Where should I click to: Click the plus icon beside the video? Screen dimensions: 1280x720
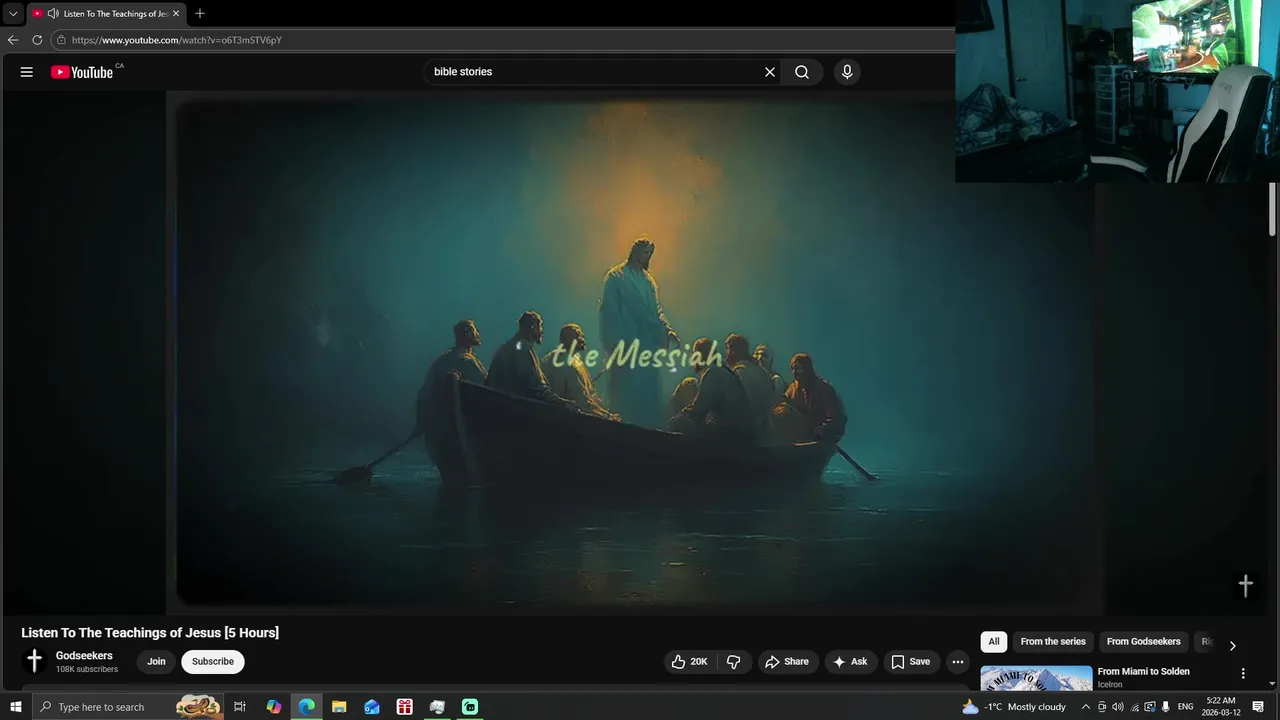pyautogui.click(x=1246, y=586)
